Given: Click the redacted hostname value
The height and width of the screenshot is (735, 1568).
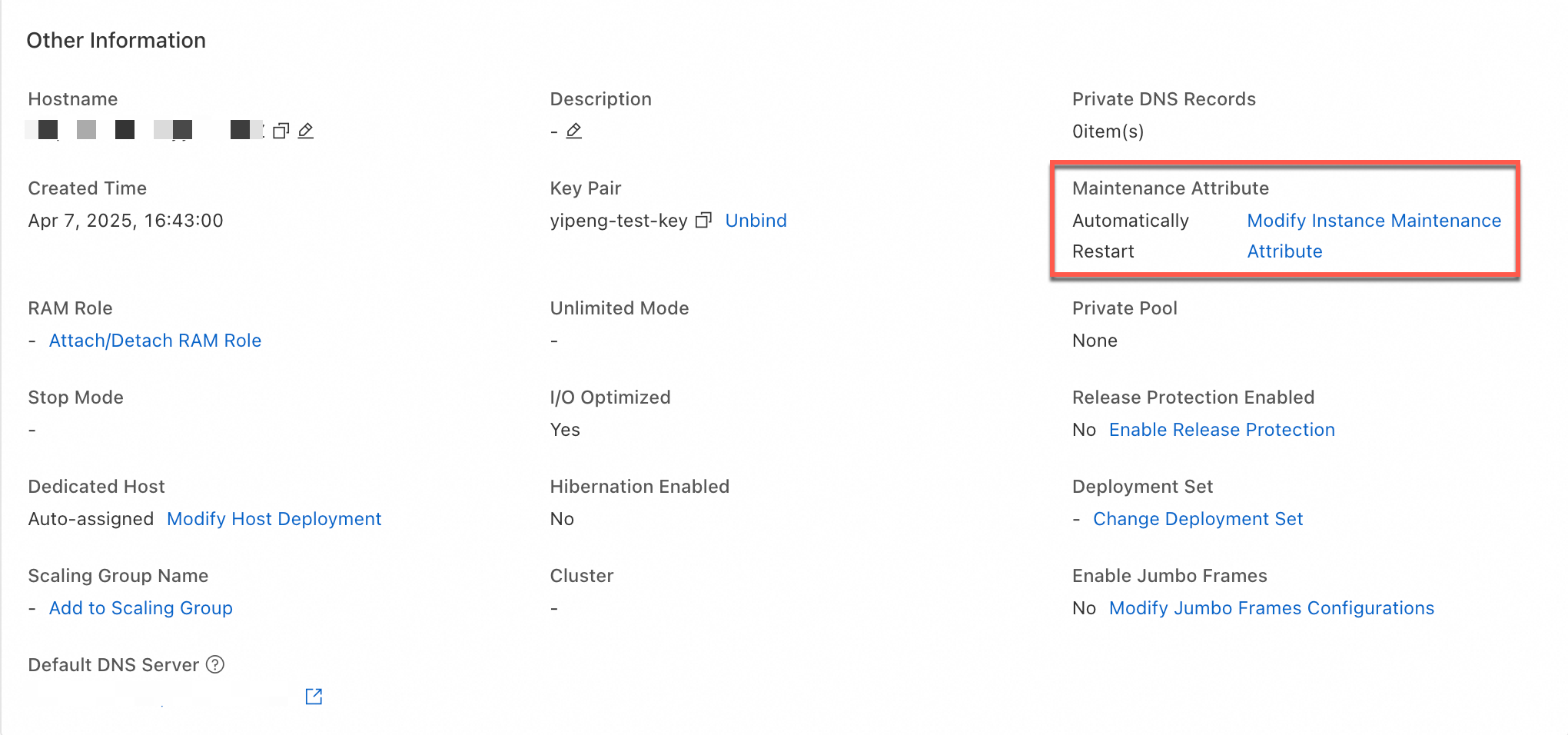Looking at the screenshot, I should click(145, 130).
